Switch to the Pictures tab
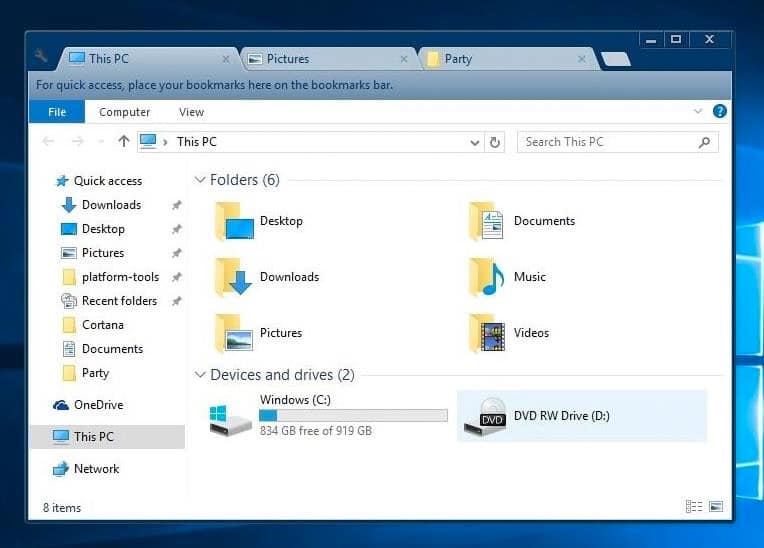This screenshot has width=764, height=548. (x=288, y=59)
